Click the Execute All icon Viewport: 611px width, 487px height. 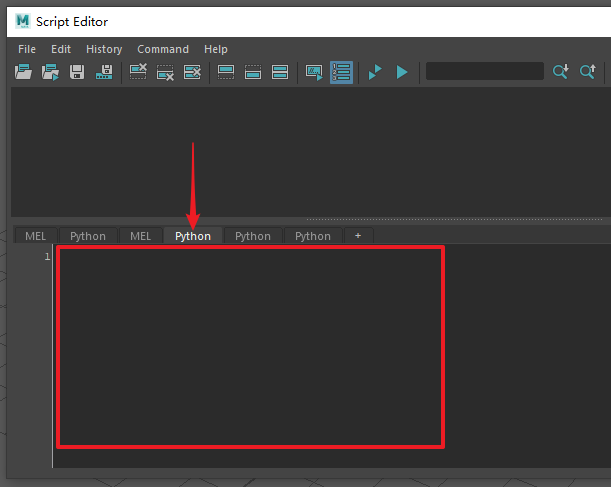point(375,72)
